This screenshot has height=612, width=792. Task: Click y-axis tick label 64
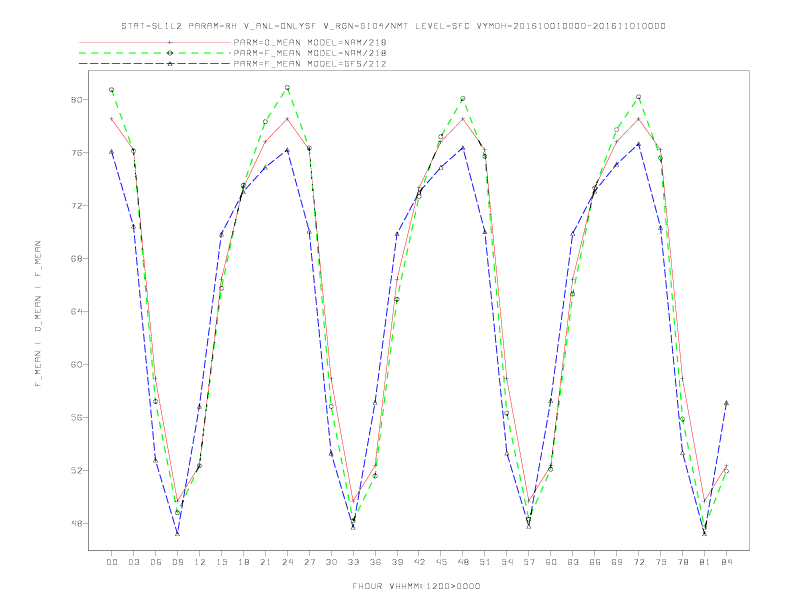pos(76,312)
